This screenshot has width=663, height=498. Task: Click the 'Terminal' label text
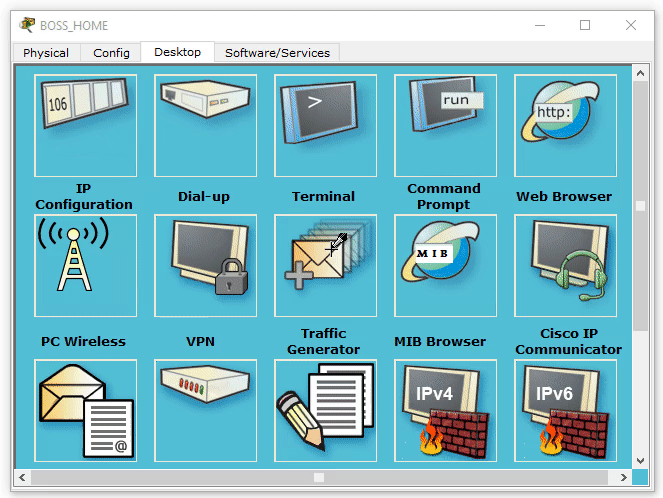pyautogui.click(x=323, y=197)
